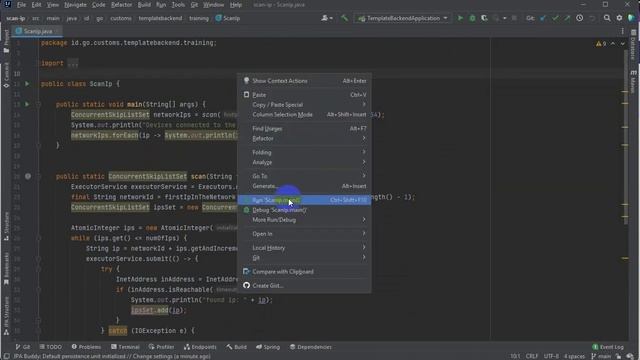
Task: Click the gutter icon beside scan method
Action: tap(28, 176)
